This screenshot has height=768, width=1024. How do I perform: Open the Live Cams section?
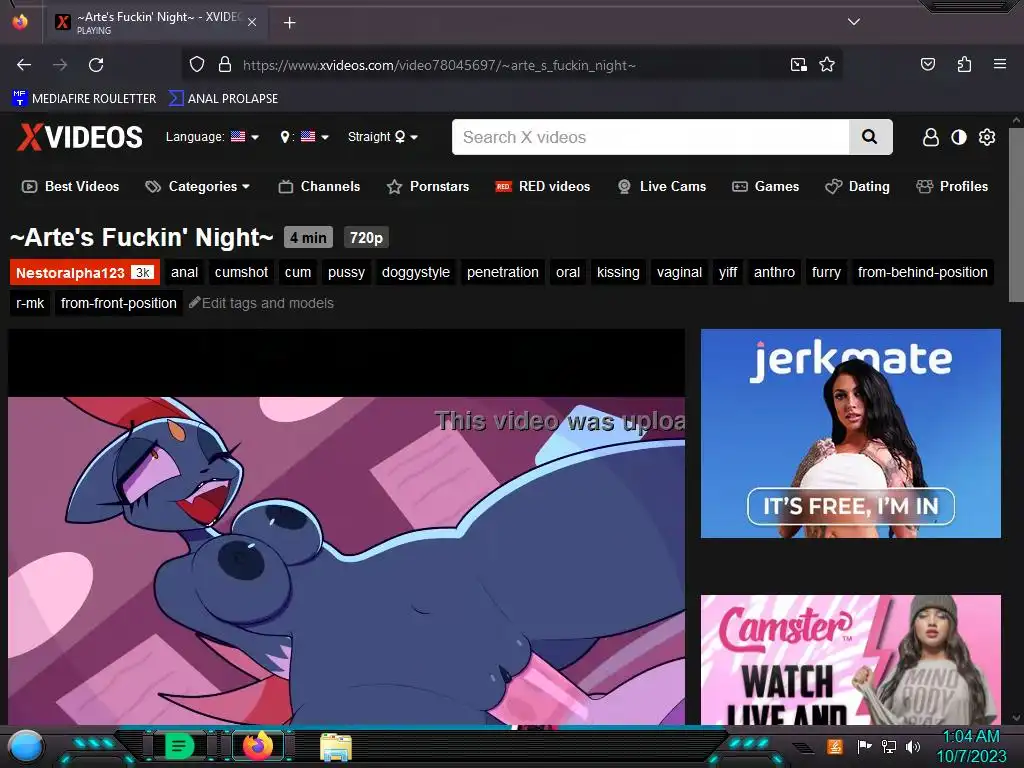(662, 187)
